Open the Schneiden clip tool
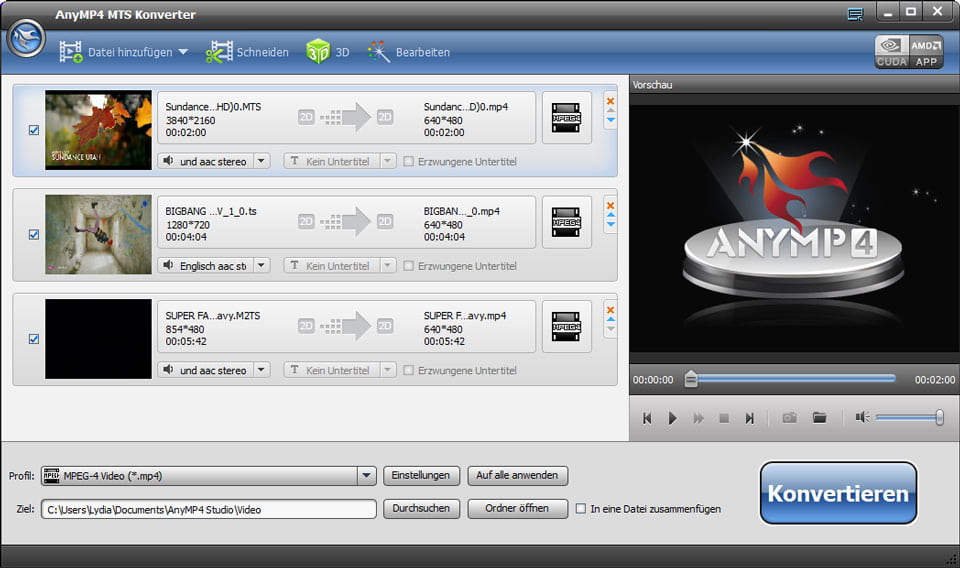 pos(247,52)
